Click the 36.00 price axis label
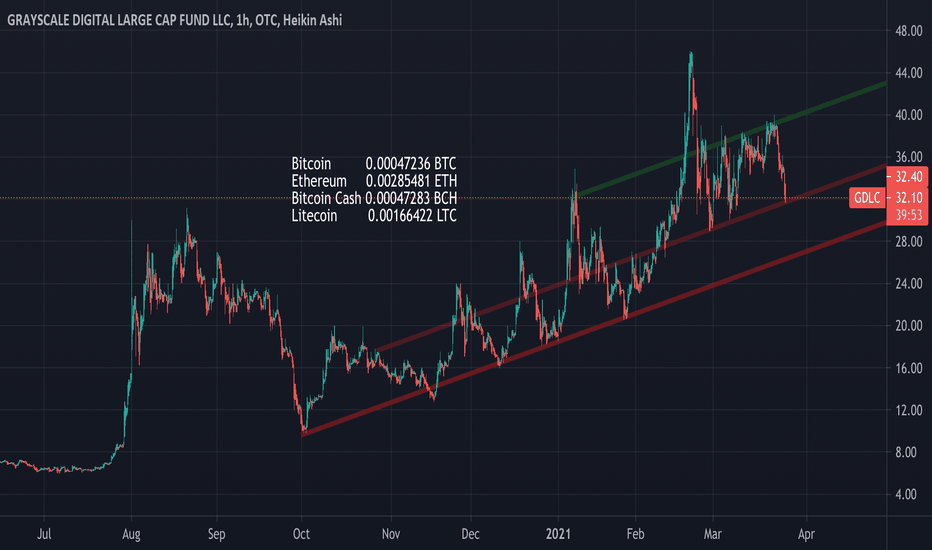 tap(908, 157)
